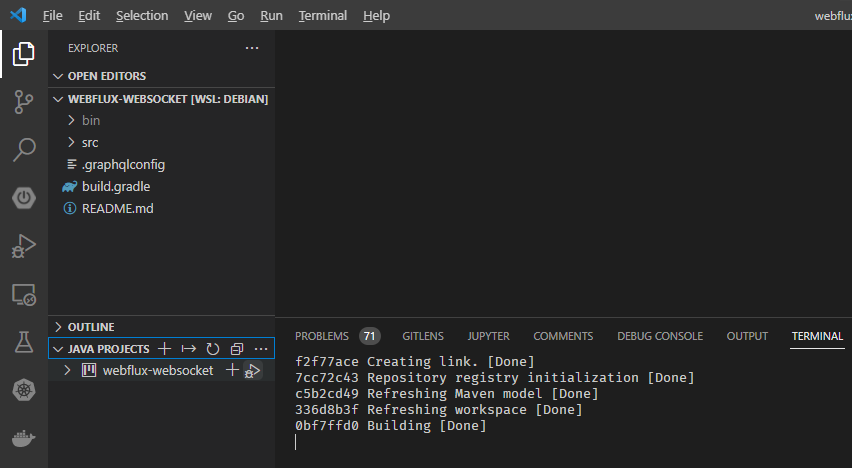Switch to the Output tab
This screenshot has width=852, height=468.
click(x=747, y=336)
